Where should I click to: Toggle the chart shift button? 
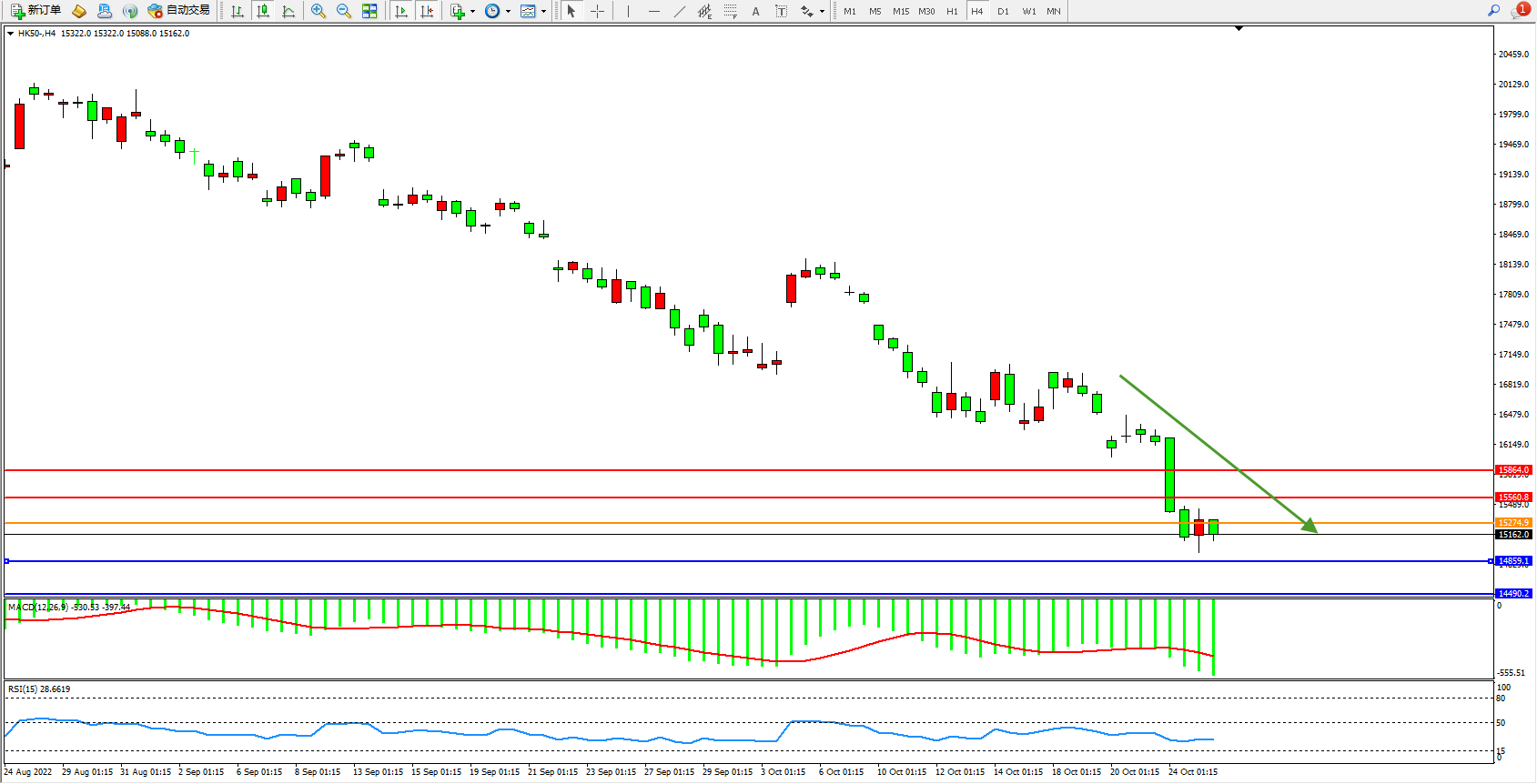coord(427,11)
